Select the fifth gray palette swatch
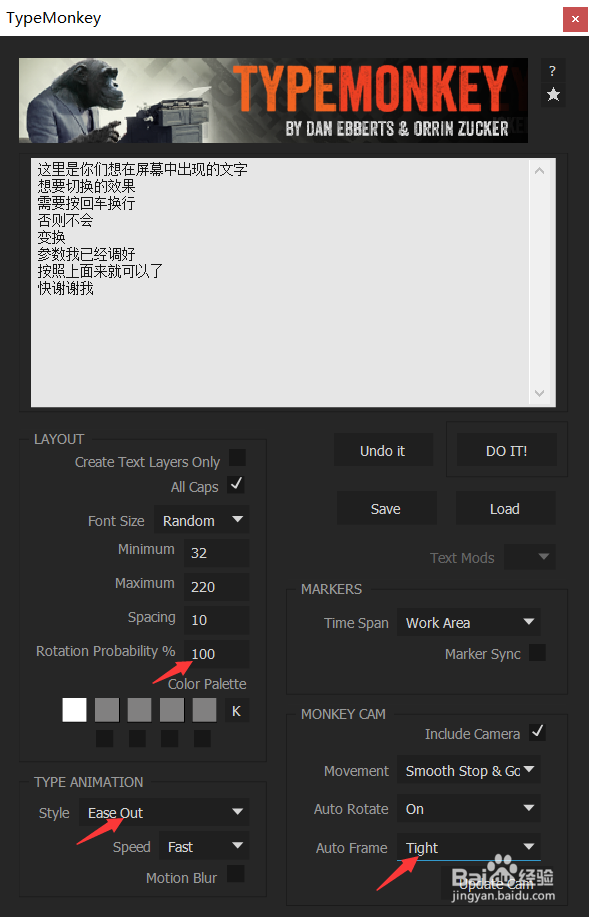589x917 pixels. click(x=204, y=710)
